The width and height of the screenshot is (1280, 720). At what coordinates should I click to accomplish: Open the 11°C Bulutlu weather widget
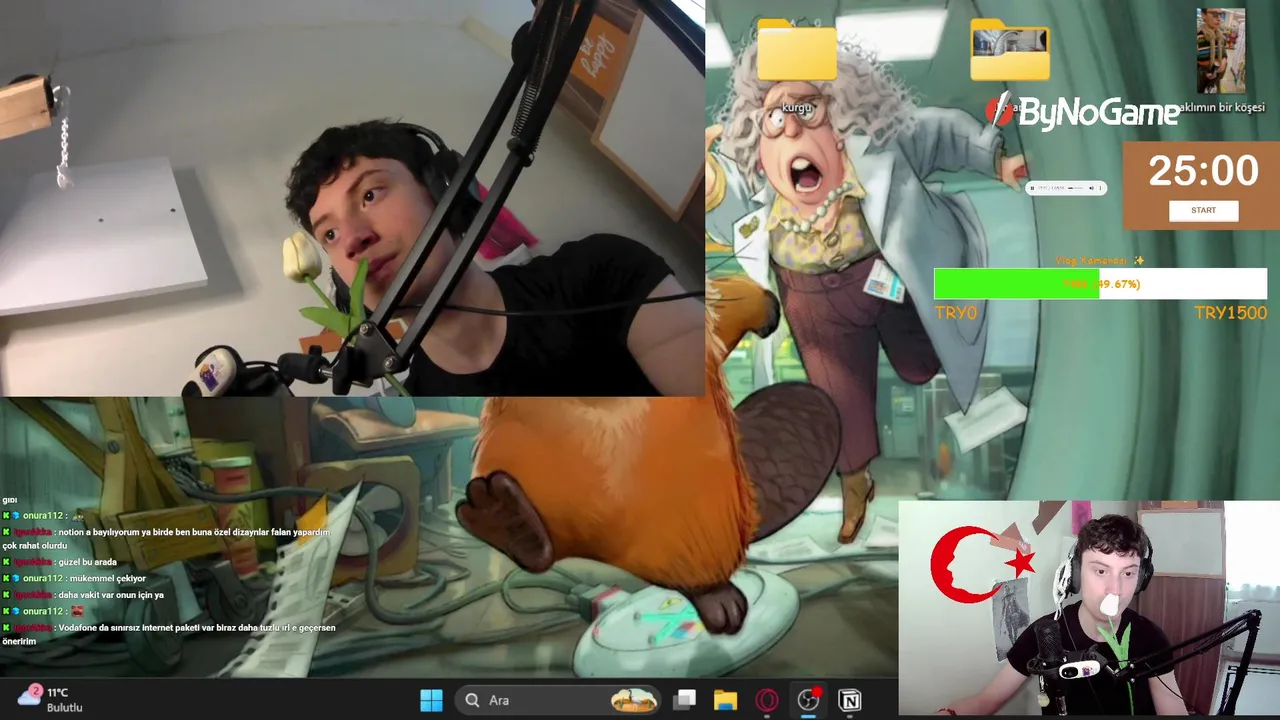click(52, 699)
